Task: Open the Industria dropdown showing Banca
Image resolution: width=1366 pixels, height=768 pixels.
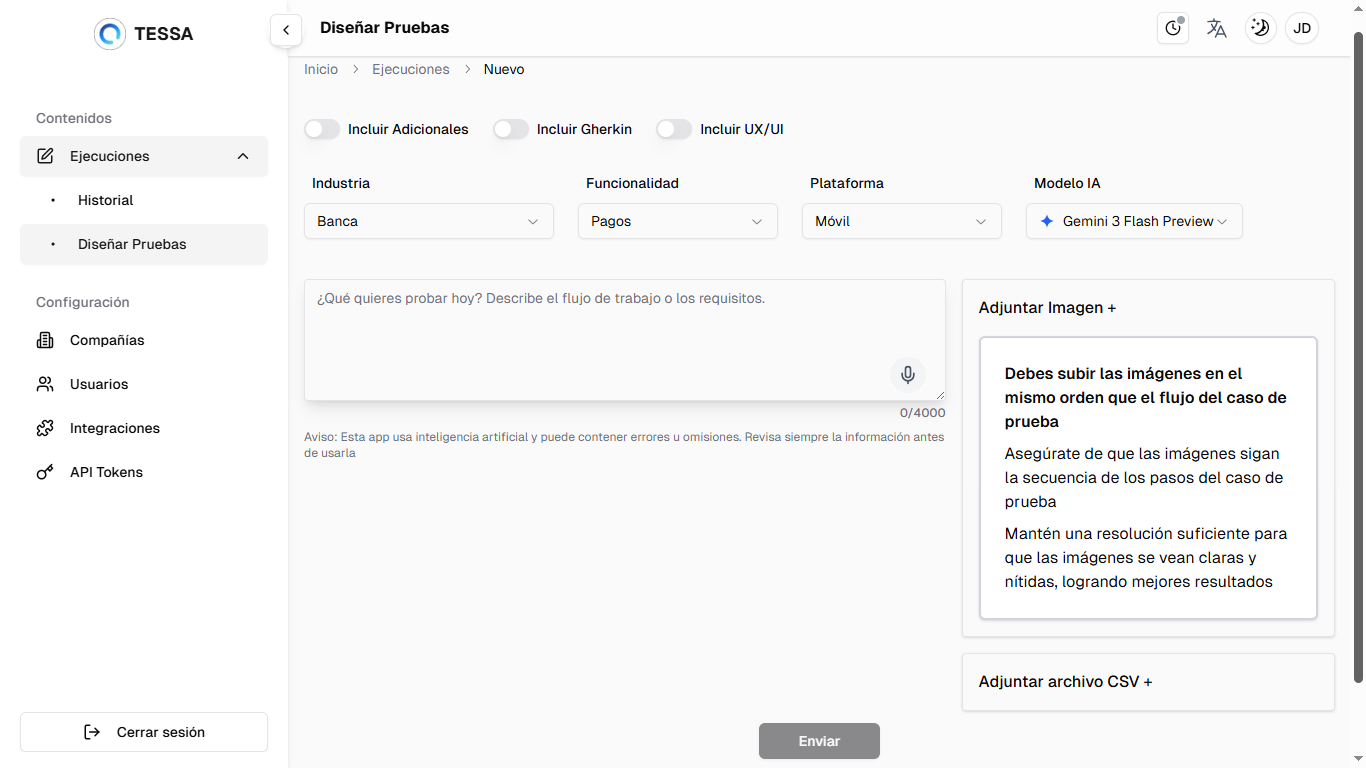Action: 428,221
